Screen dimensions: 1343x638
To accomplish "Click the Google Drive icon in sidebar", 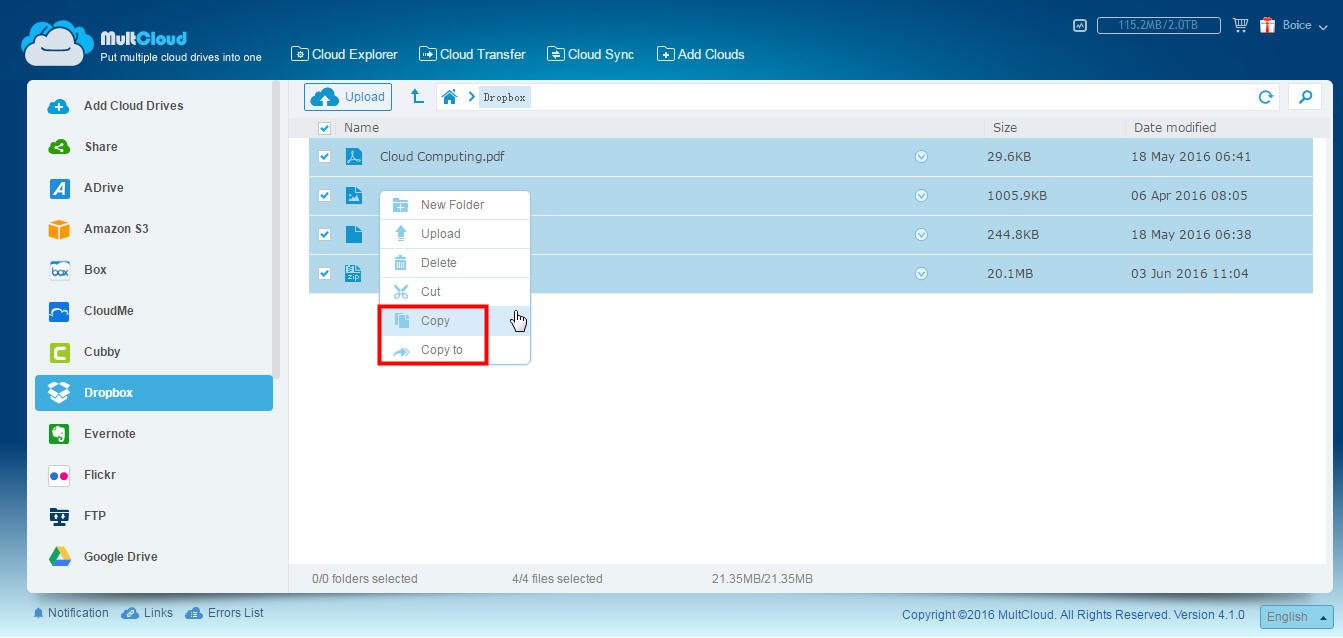I will pyautogui.click(x=59, y=557).
